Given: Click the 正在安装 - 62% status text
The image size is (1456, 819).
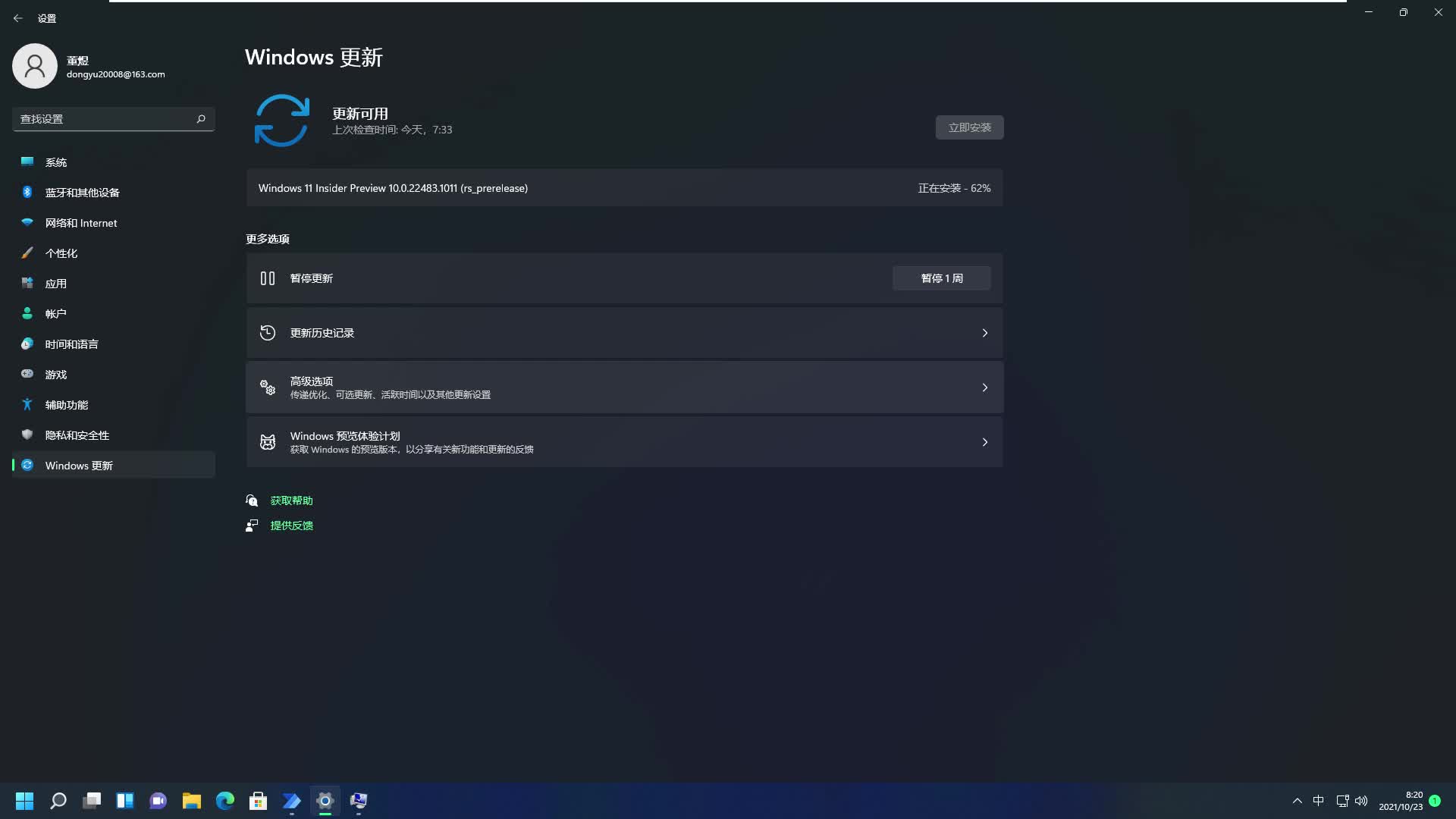Looking at the screenshot, I should (954, 188).
